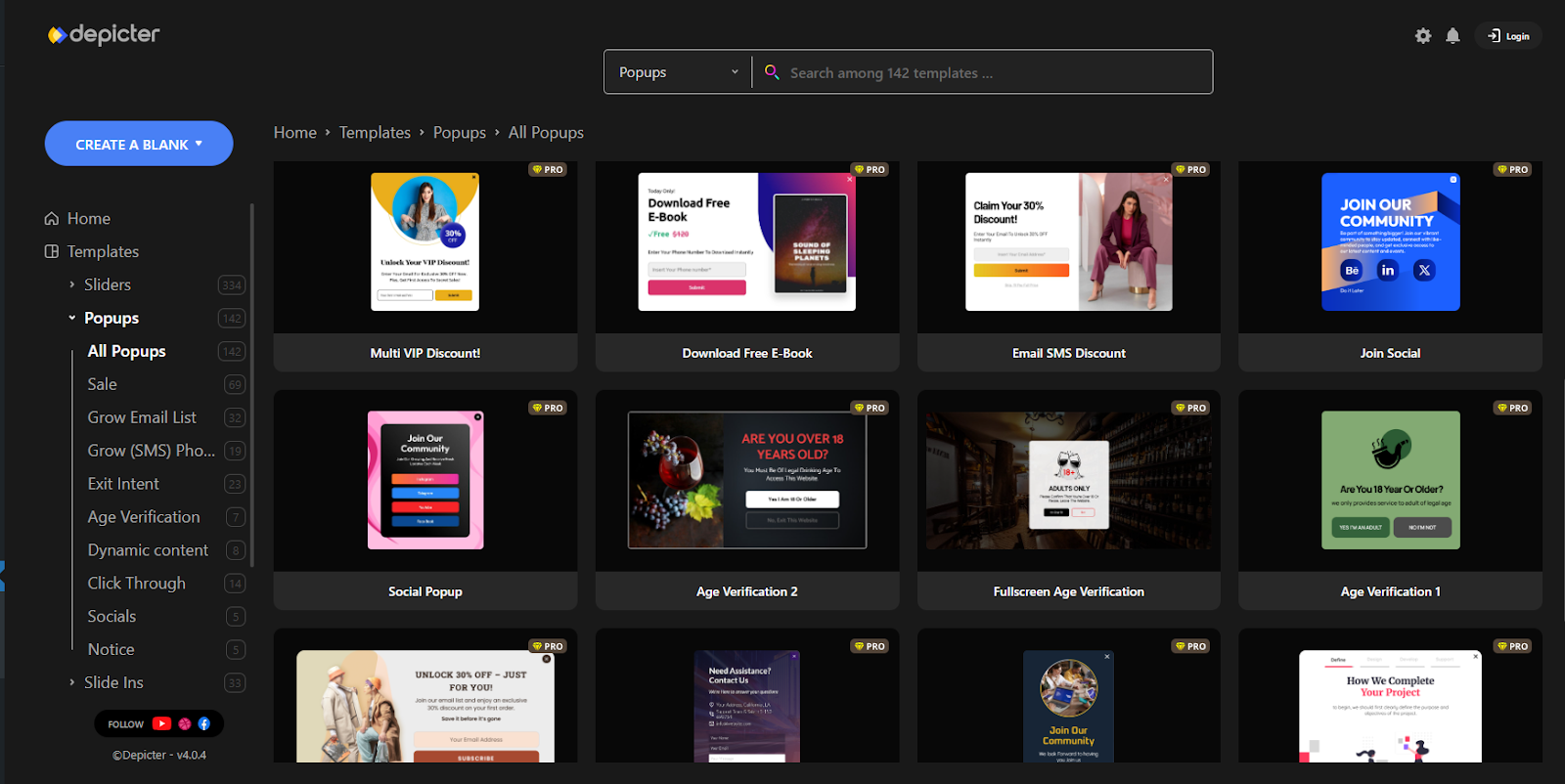Select the Grow Email List subcategory
1565x784 pixels.
142,417
